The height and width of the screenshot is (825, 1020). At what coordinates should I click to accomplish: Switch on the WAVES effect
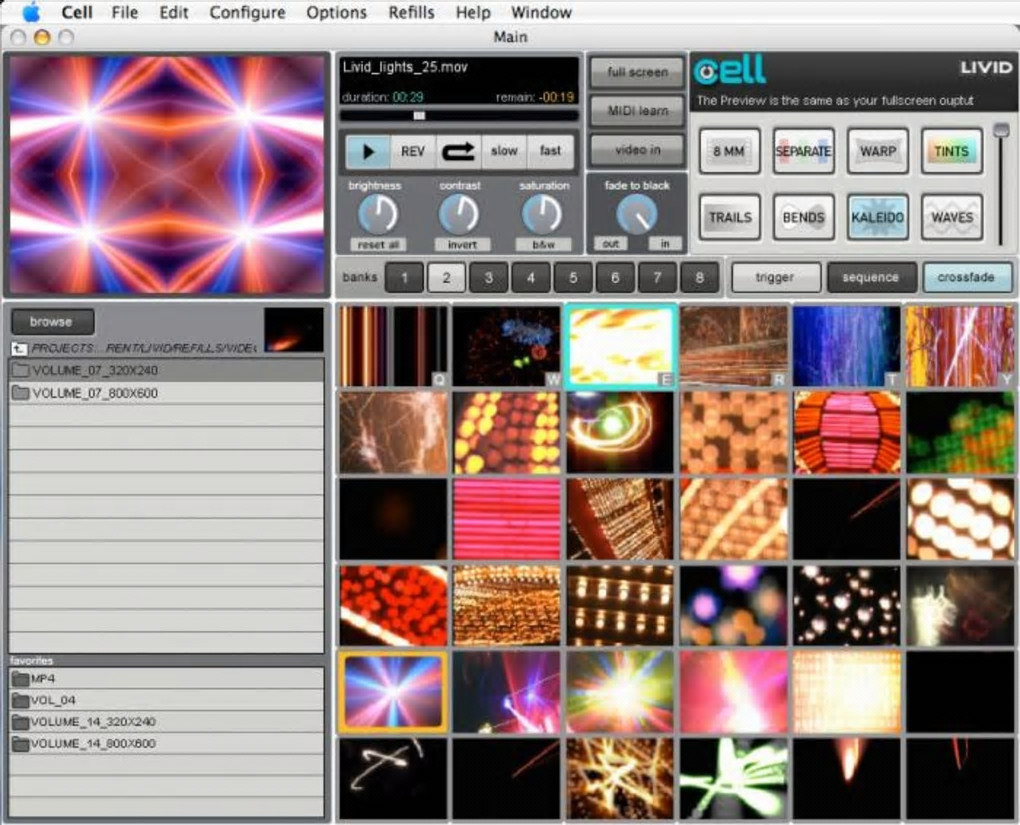click(951, 217)
